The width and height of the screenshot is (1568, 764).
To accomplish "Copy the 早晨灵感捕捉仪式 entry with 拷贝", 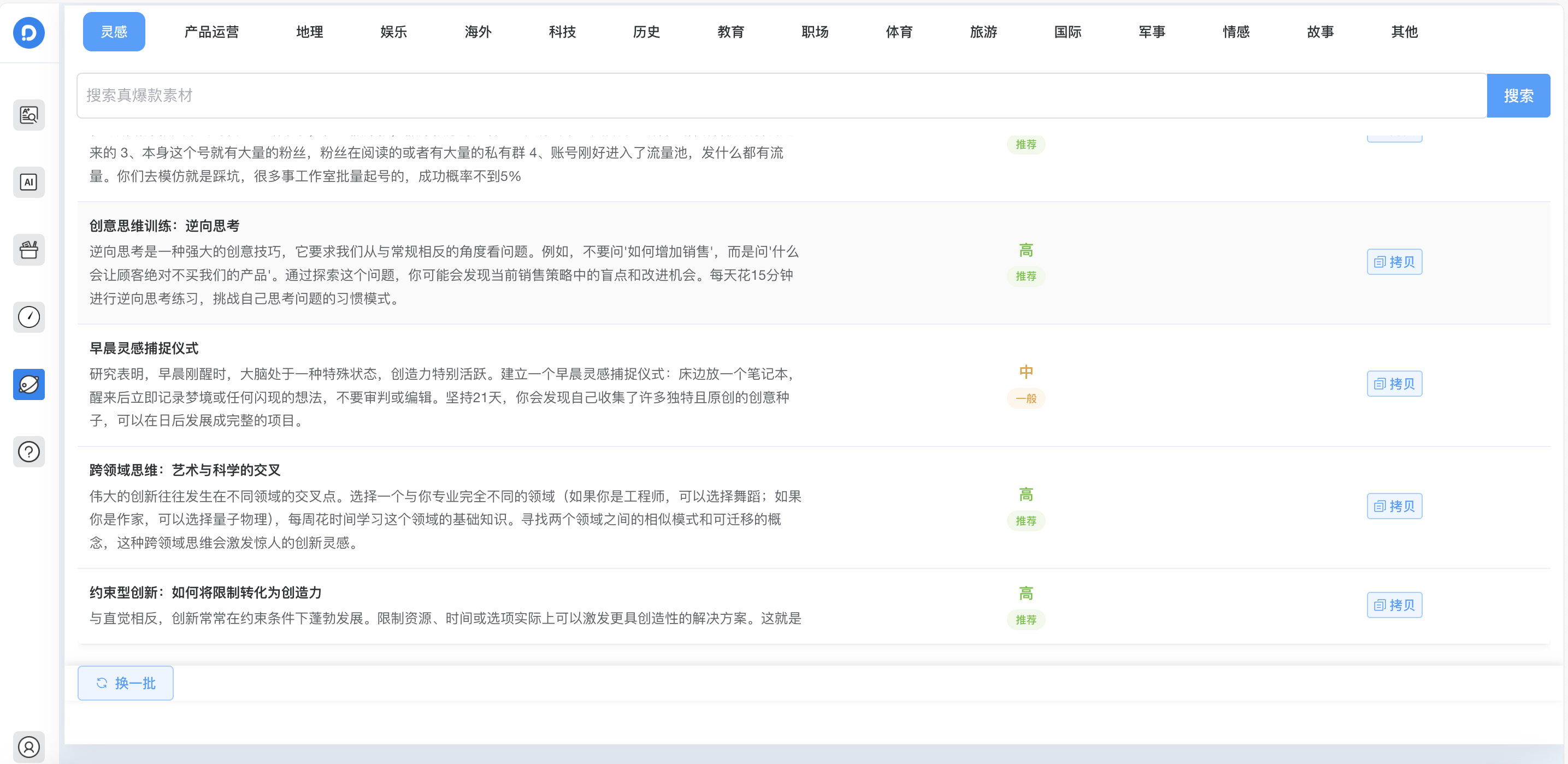I will 1394,384.
